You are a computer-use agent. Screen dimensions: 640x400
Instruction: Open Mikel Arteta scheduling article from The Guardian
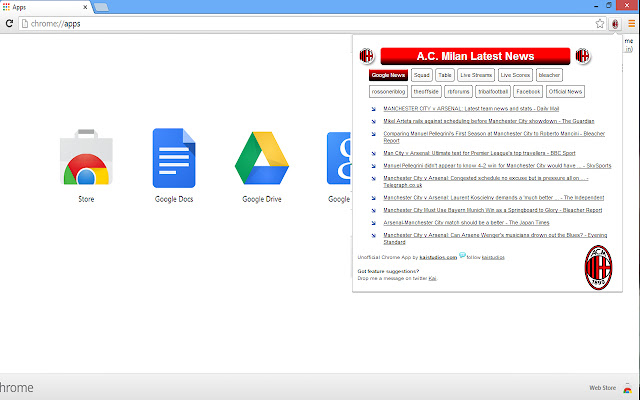click(x=489, y=121)
